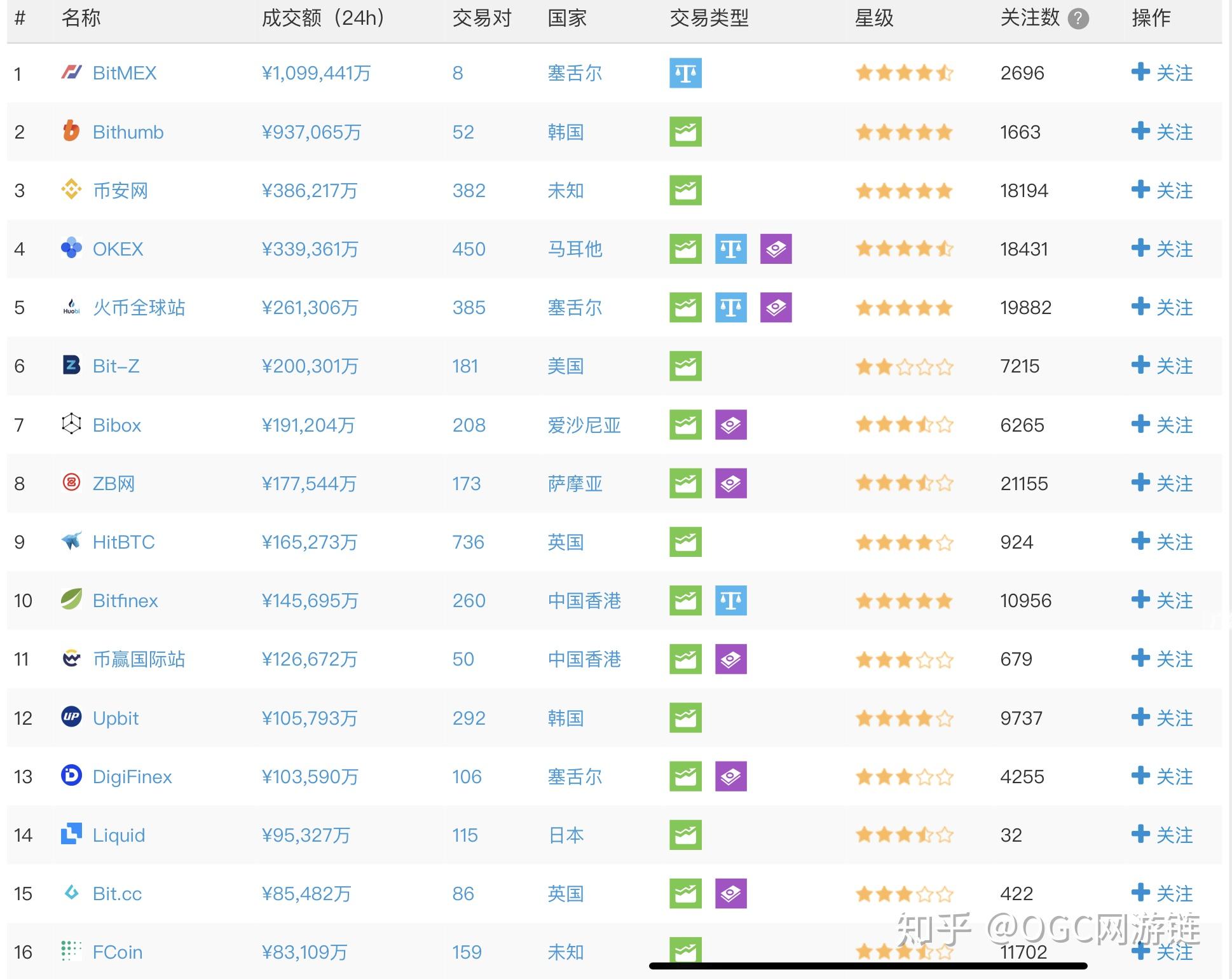
Task: Click HitBTC trading pairs count 736
Action: pyautogui.click(x=468, y=542)
